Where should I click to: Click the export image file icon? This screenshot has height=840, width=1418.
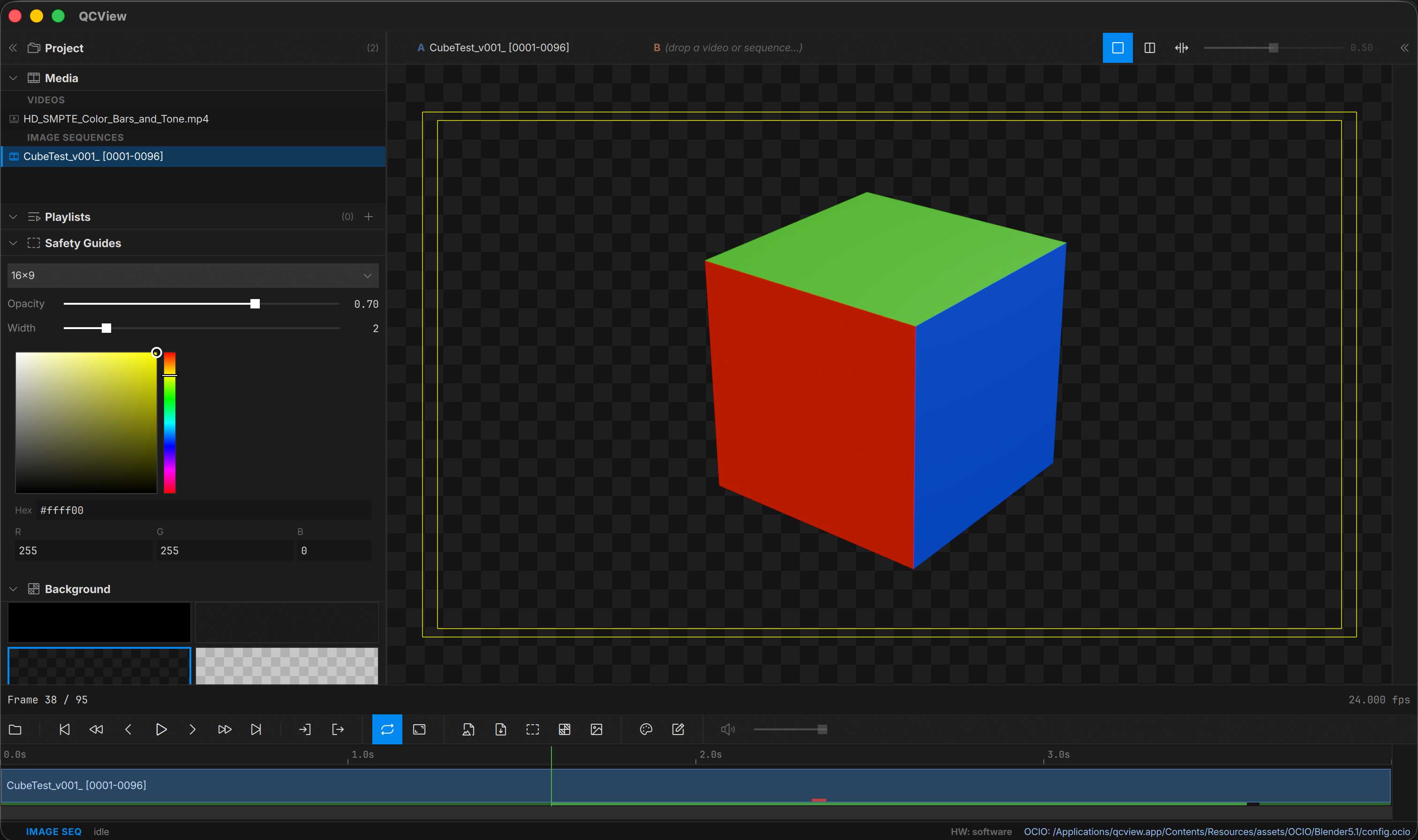[468, 729]
